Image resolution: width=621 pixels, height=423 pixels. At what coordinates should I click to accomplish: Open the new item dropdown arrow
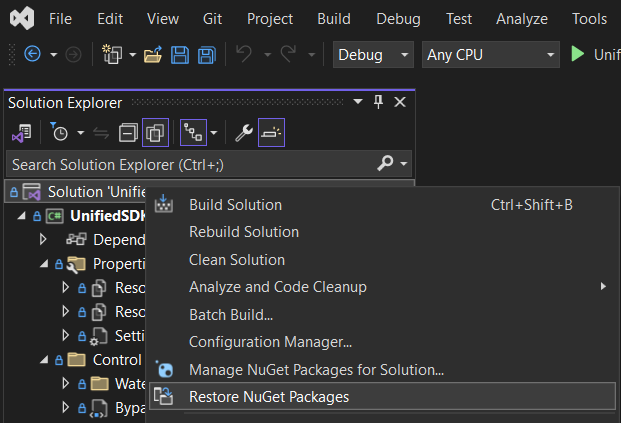133,55
